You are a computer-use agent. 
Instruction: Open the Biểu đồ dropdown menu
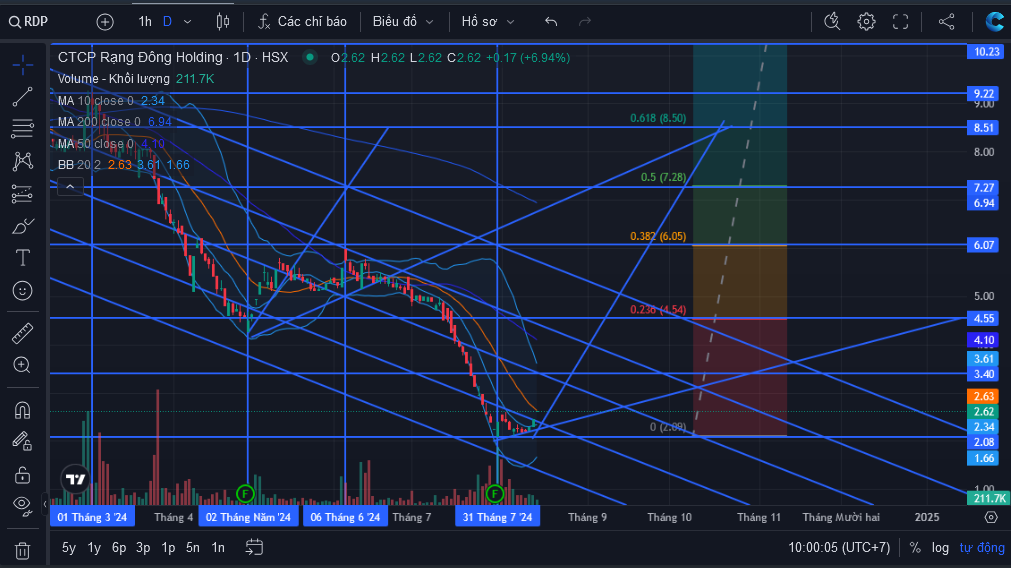[403, 22]
